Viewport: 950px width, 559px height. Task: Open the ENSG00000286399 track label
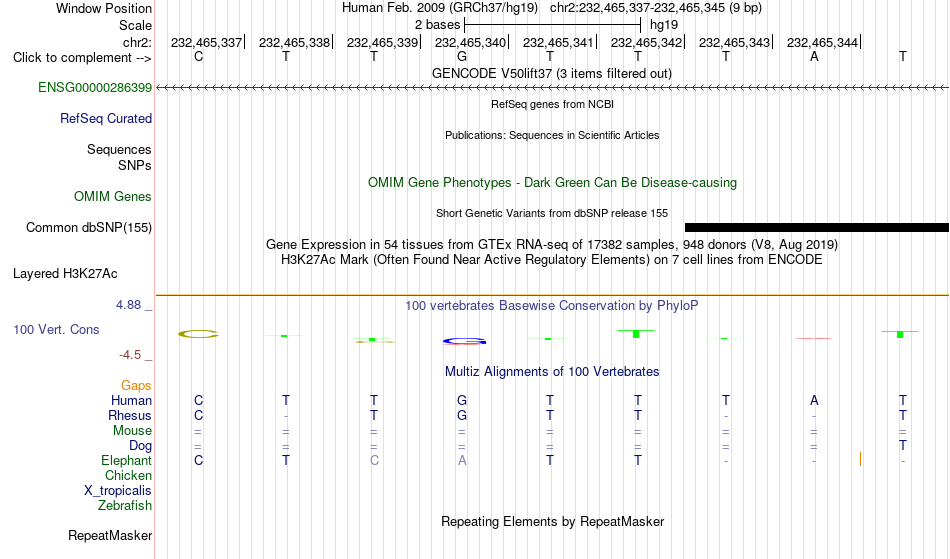pos(95,88)
